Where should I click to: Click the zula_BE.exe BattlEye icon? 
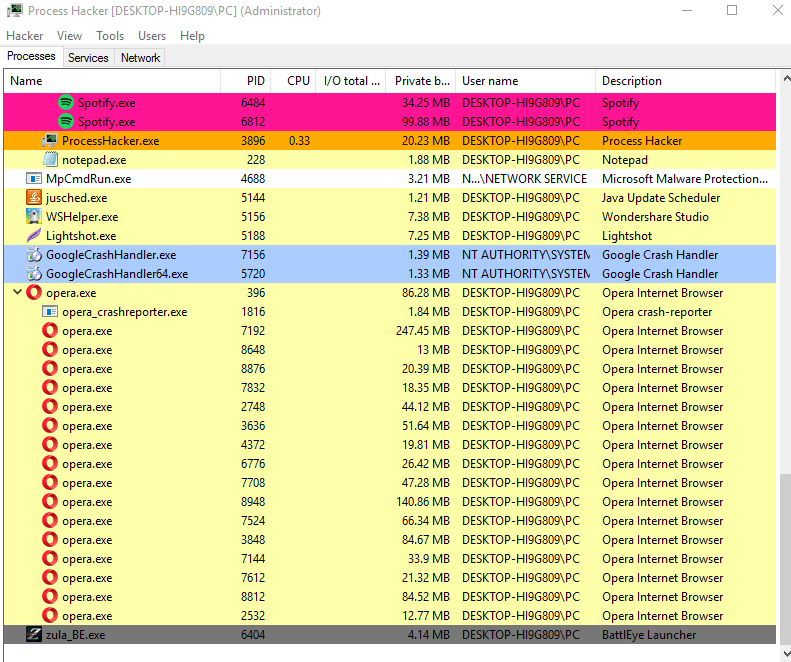[34, 635]
